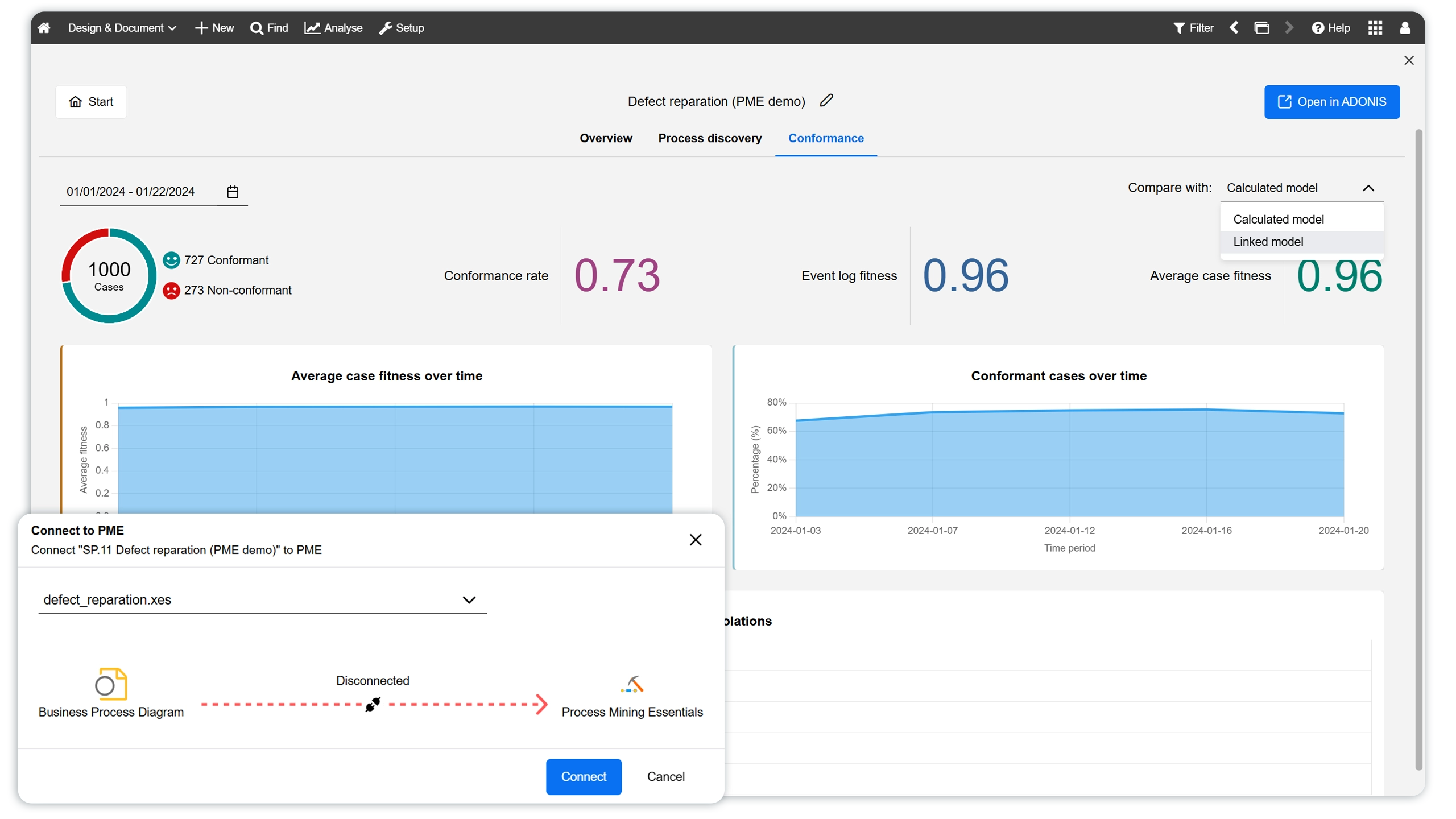
Task: Click the back arrow in top bar
Action: pos(1234,28)
